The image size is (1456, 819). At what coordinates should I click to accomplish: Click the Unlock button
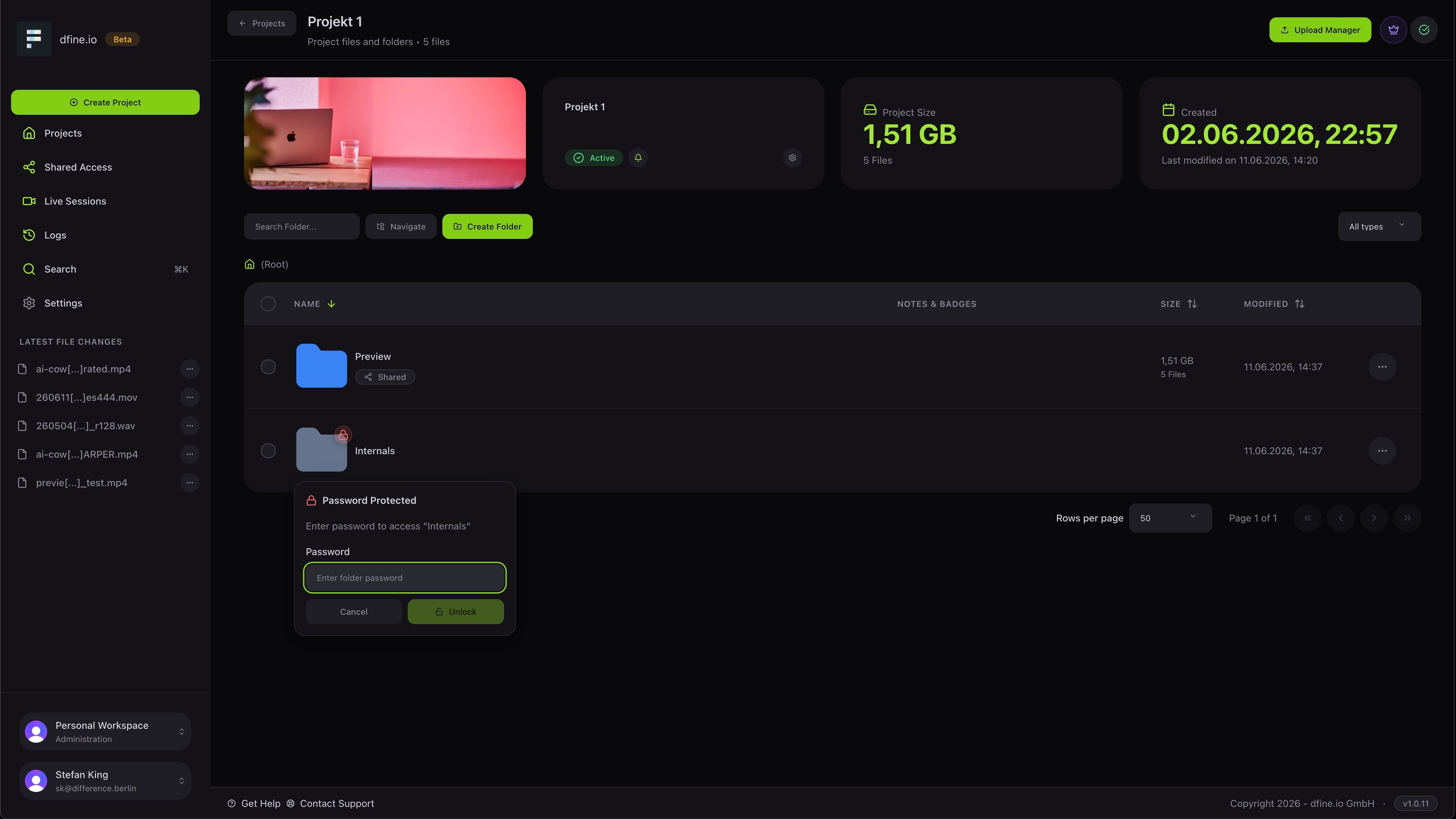(x=456, y=612)
